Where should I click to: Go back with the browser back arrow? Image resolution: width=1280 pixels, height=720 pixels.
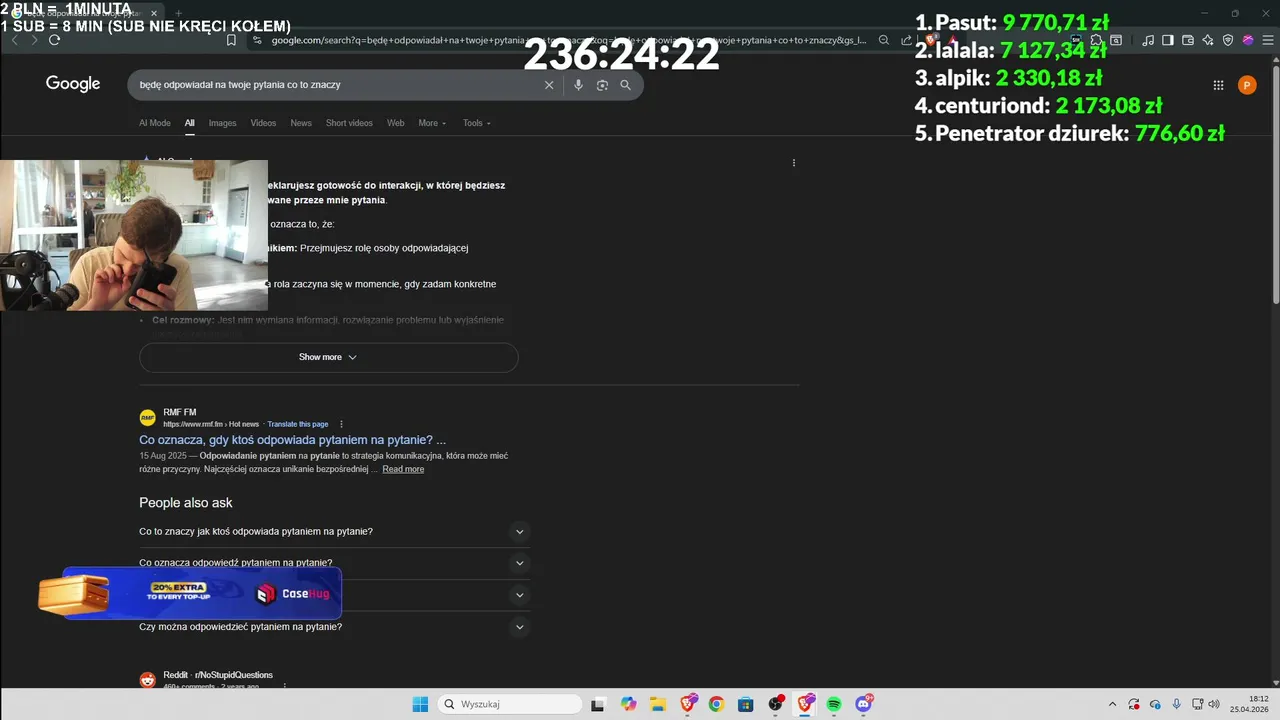coord(14,40)
